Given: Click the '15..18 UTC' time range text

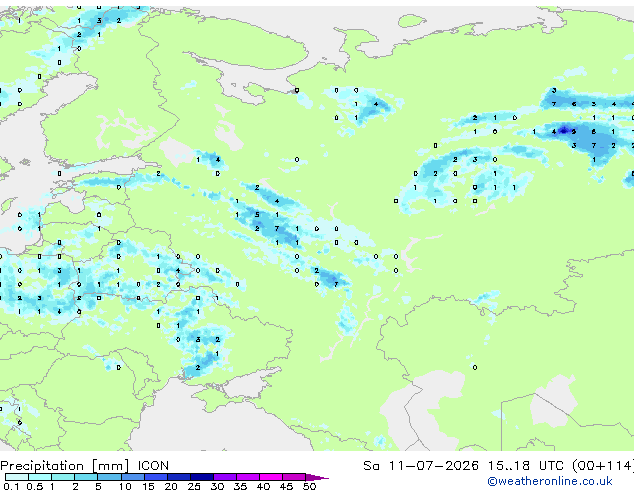Looking at the screenshot, I should [x=525, y=466].
